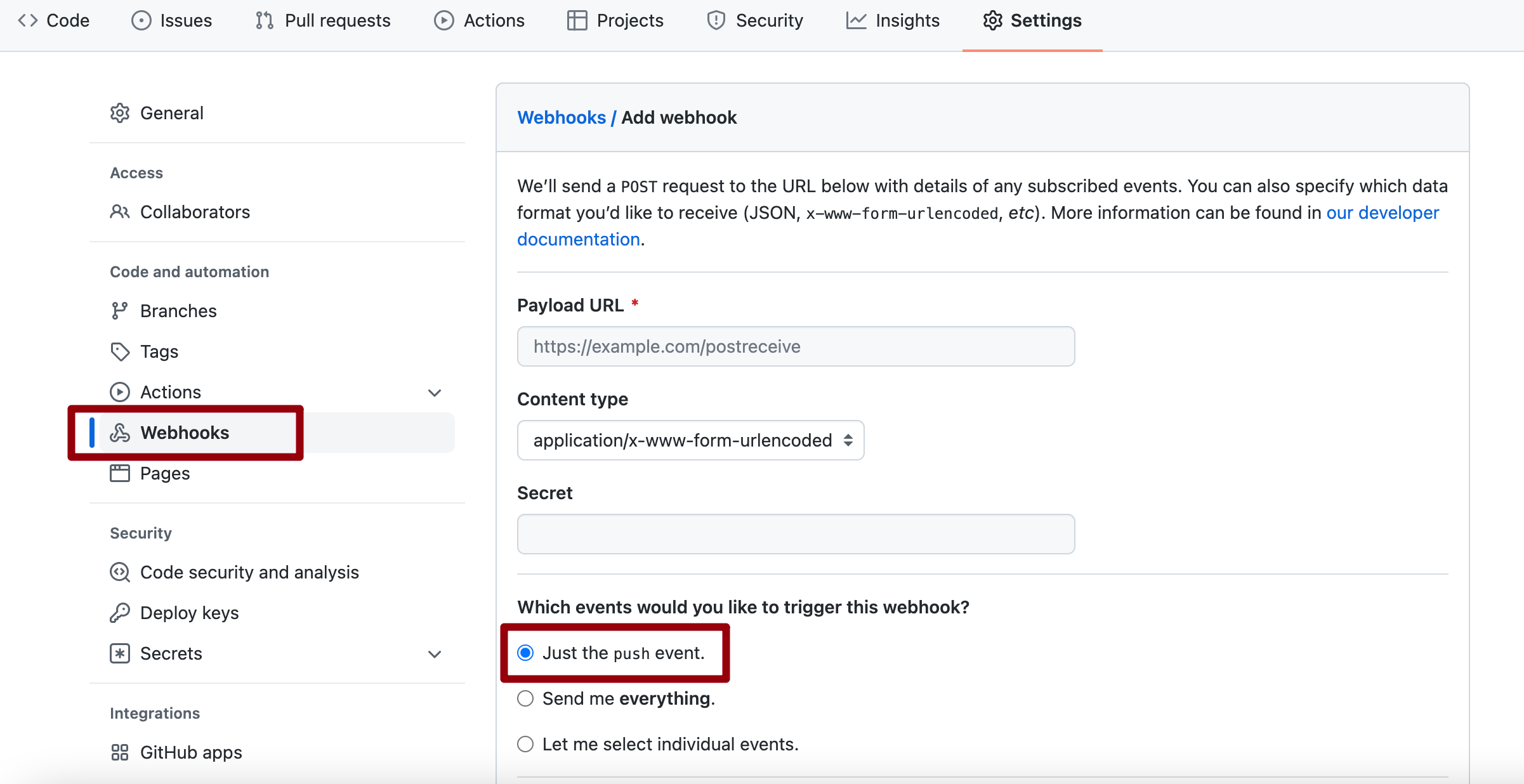Click the Code security and analysis icon

pyautogui.click(x=119, y=572)
